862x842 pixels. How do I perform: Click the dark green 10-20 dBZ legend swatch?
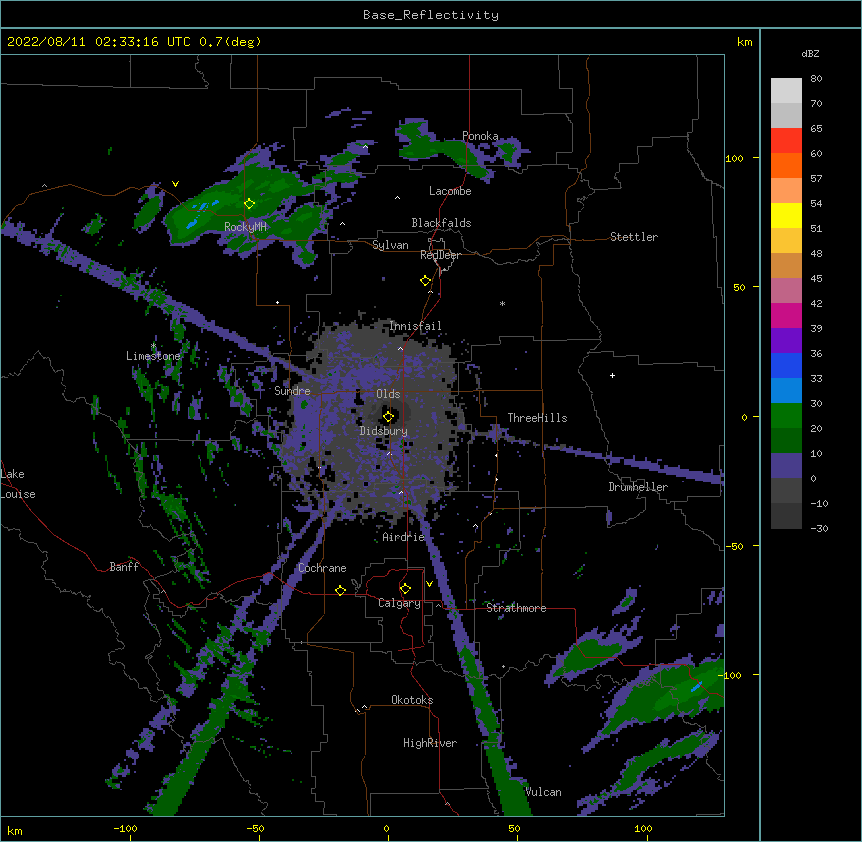[786, 441]
